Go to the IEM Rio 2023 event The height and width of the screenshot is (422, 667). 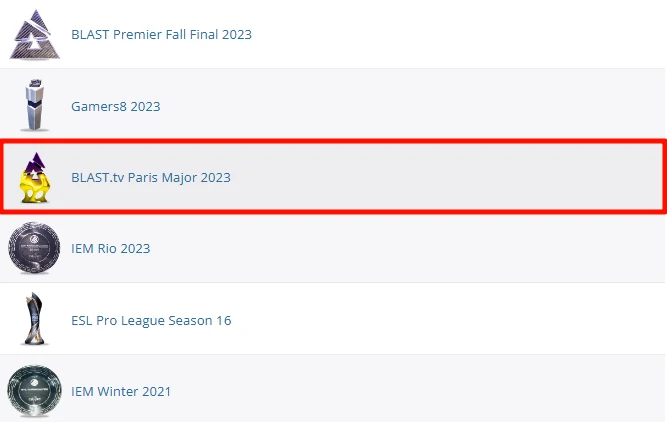coord(111,248)
